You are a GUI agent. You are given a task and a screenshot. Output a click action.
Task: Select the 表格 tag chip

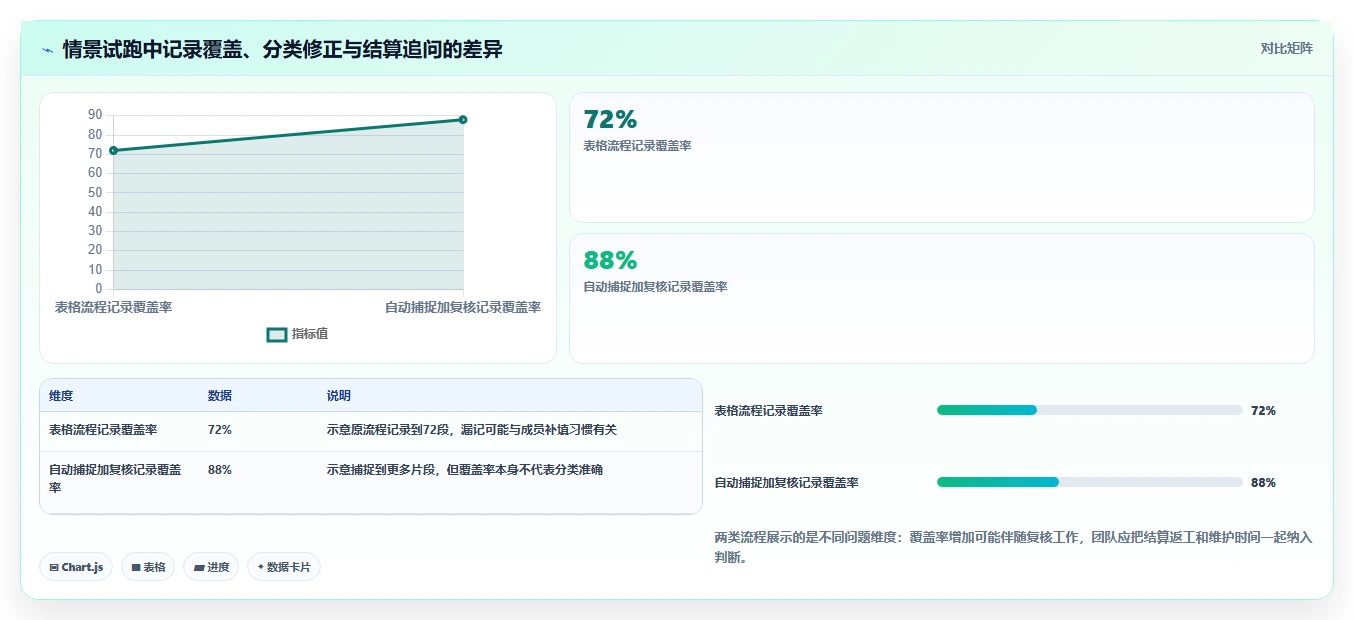(x=148, y=567)
